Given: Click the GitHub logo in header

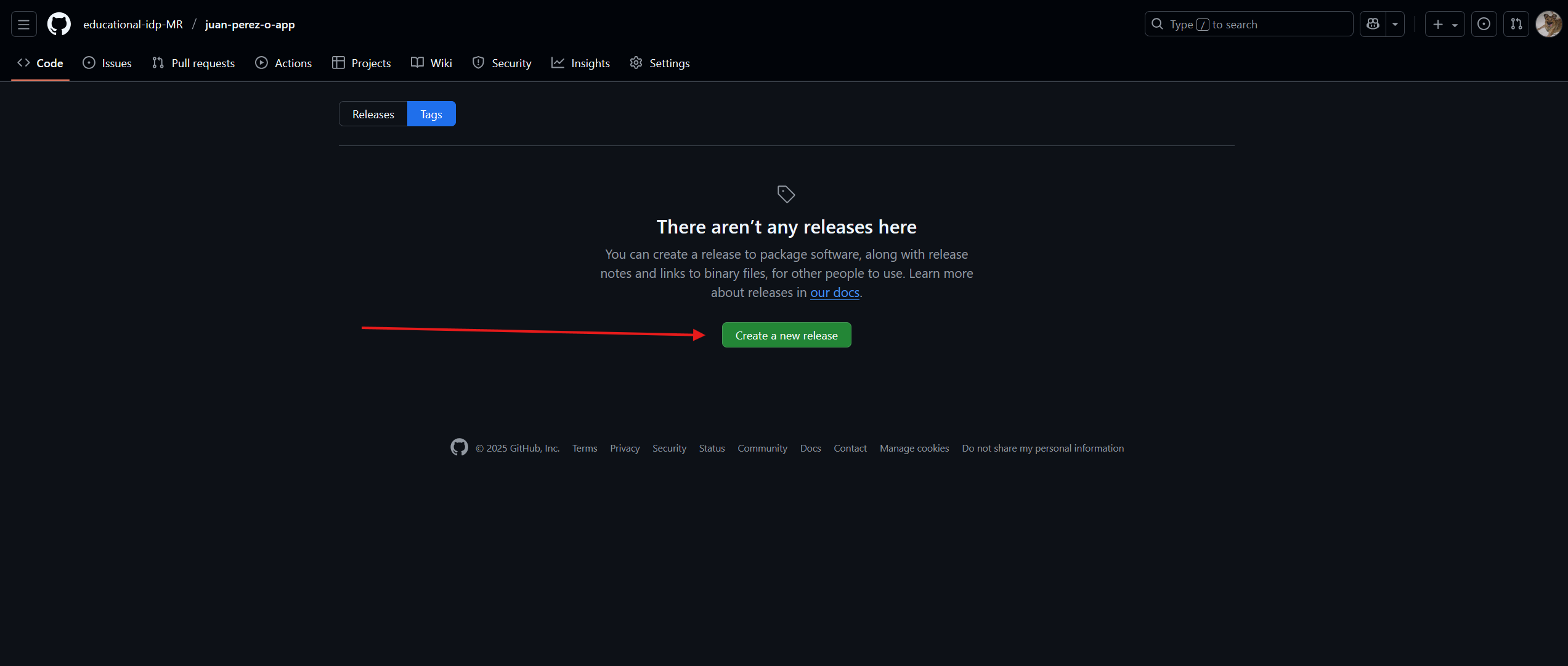Looking at the screenshot, I should (x=59, y=25).
